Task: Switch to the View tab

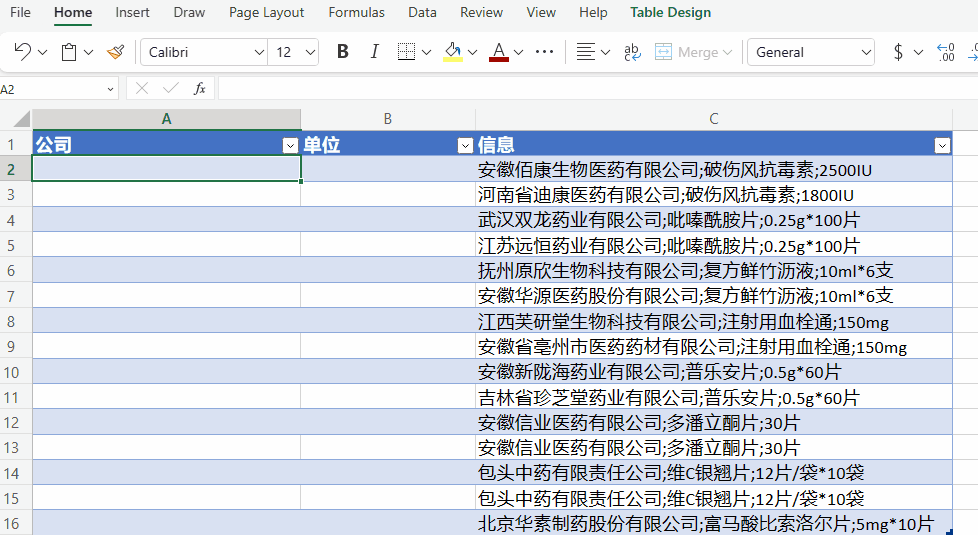Action: (541, 12)
